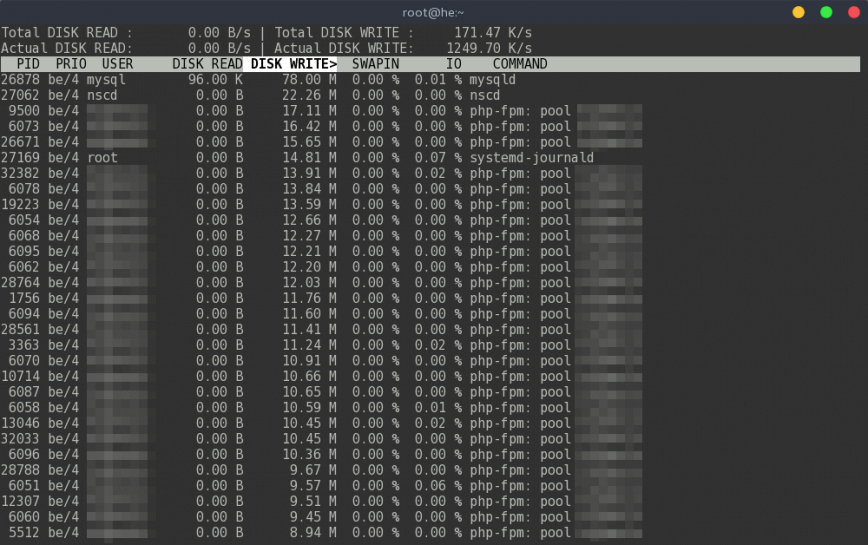Select the DISK READ column header

pyautogui.click(x=207, y=64)
